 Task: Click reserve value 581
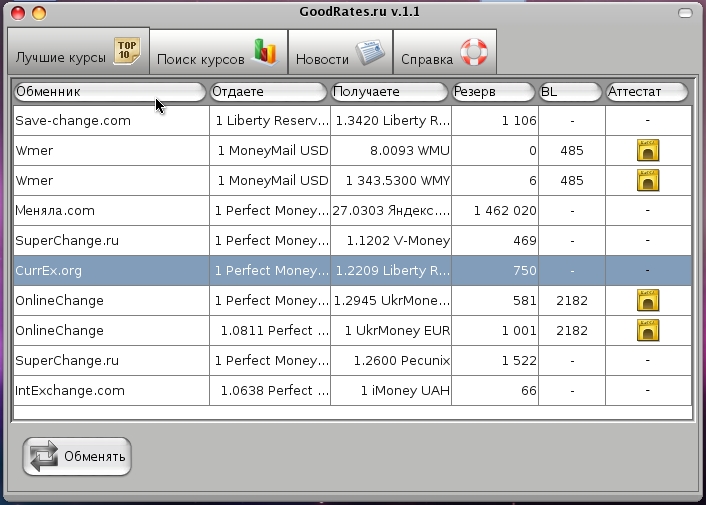pos(525,300)
